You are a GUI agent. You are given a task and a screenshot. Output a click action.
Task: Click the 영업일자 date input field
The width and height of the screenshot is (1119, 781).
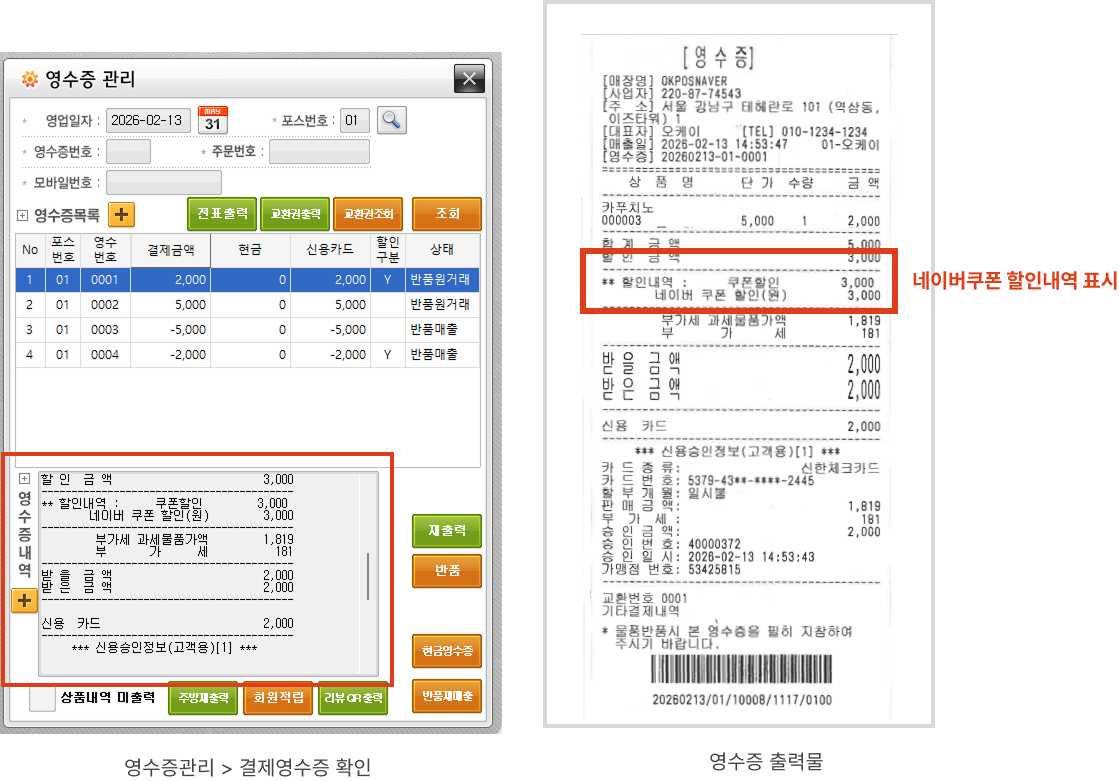tap(148, 120)
